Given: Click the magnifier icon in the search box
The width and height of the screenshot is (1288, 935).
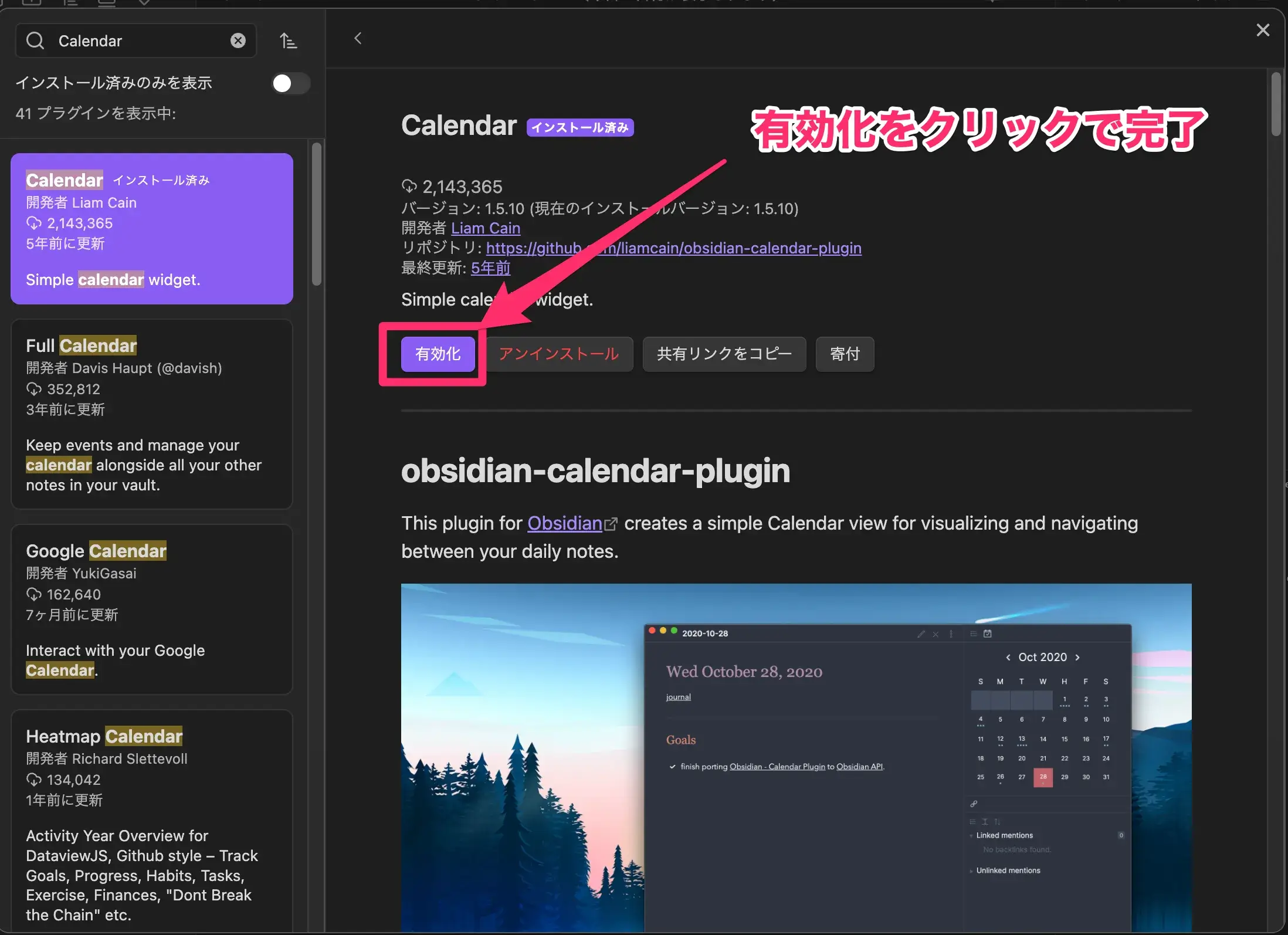Looking at the screenshot, I should pyautogui.click(x=35, y=40).
